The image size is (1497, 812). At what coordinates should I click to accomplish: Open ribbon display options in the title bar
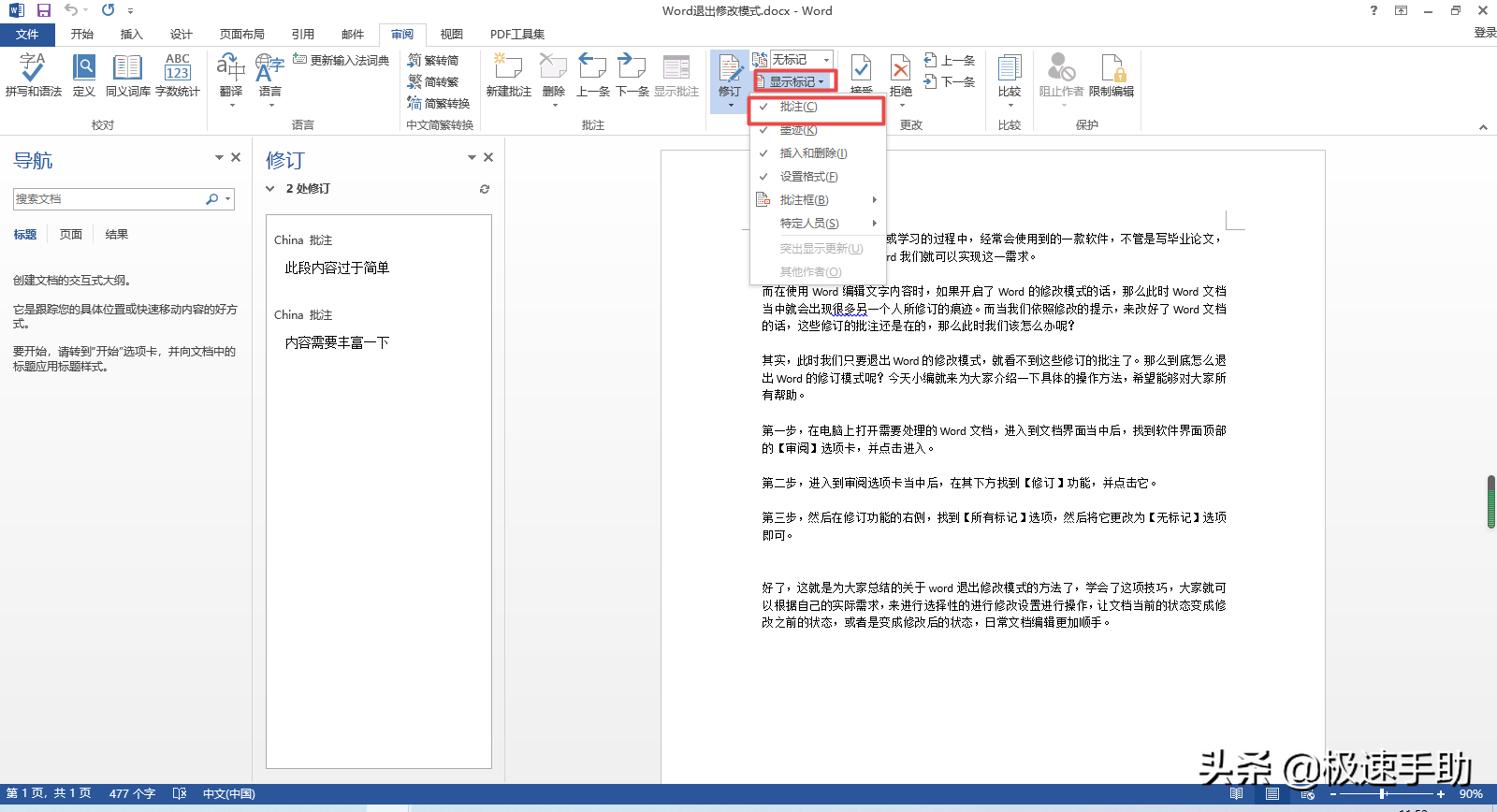tap(1401, 10)
